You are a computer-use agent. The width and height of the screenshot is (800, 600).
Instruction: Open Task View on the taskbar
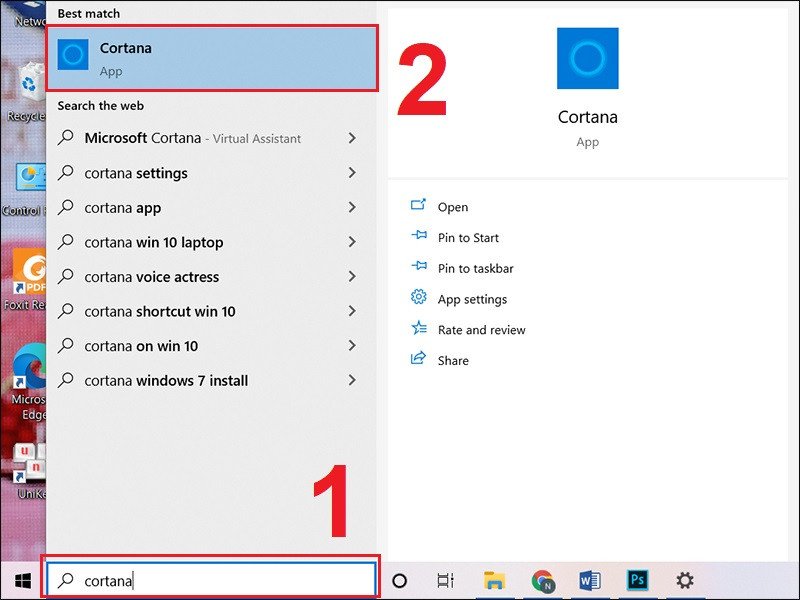[443, 581]
